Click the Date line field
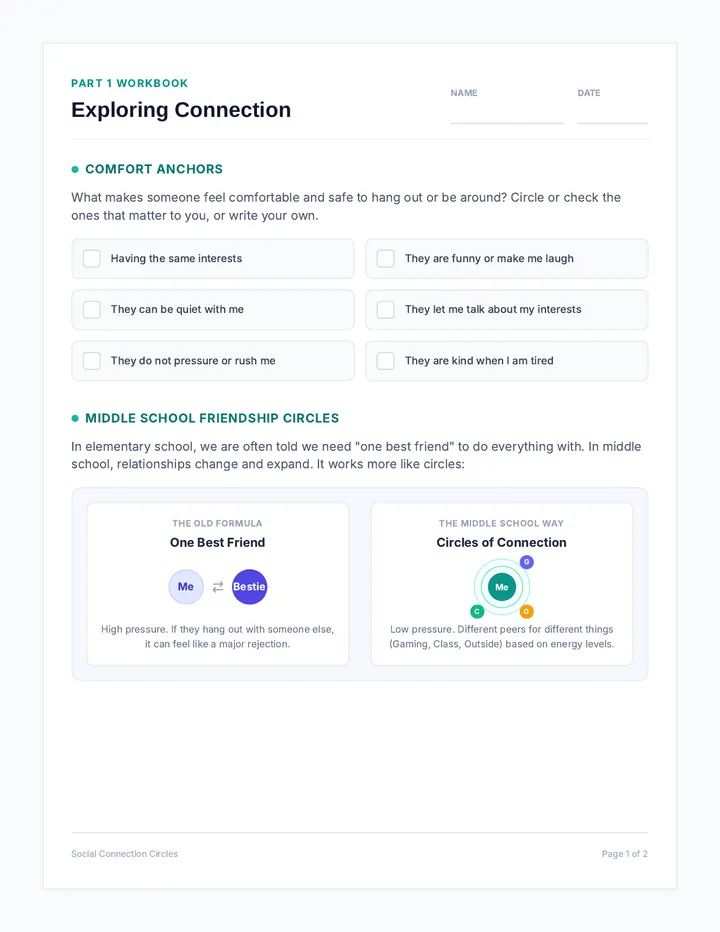 coord(612,113)
